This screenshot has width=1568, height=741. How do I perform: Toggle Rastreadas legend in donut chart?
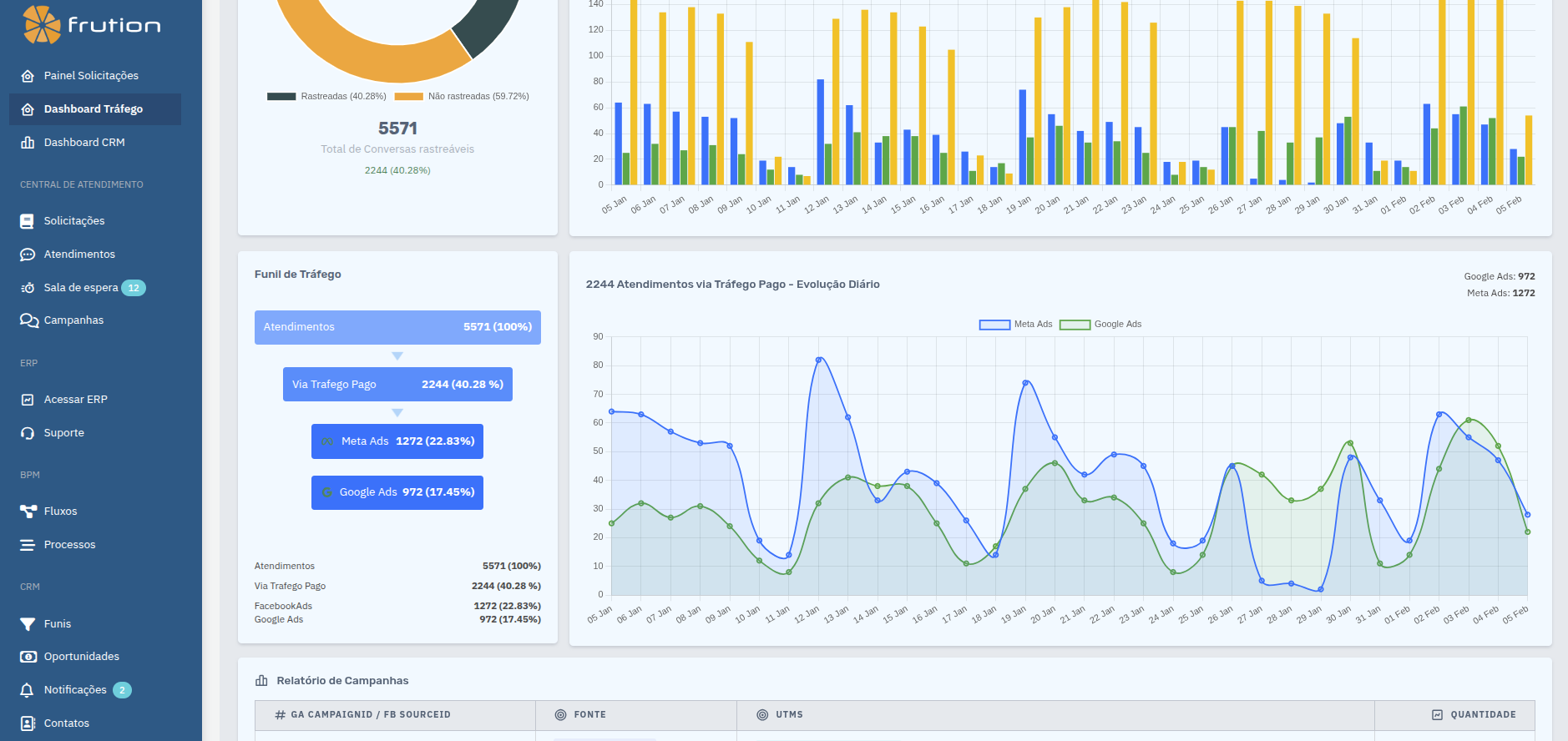[326, 97]
